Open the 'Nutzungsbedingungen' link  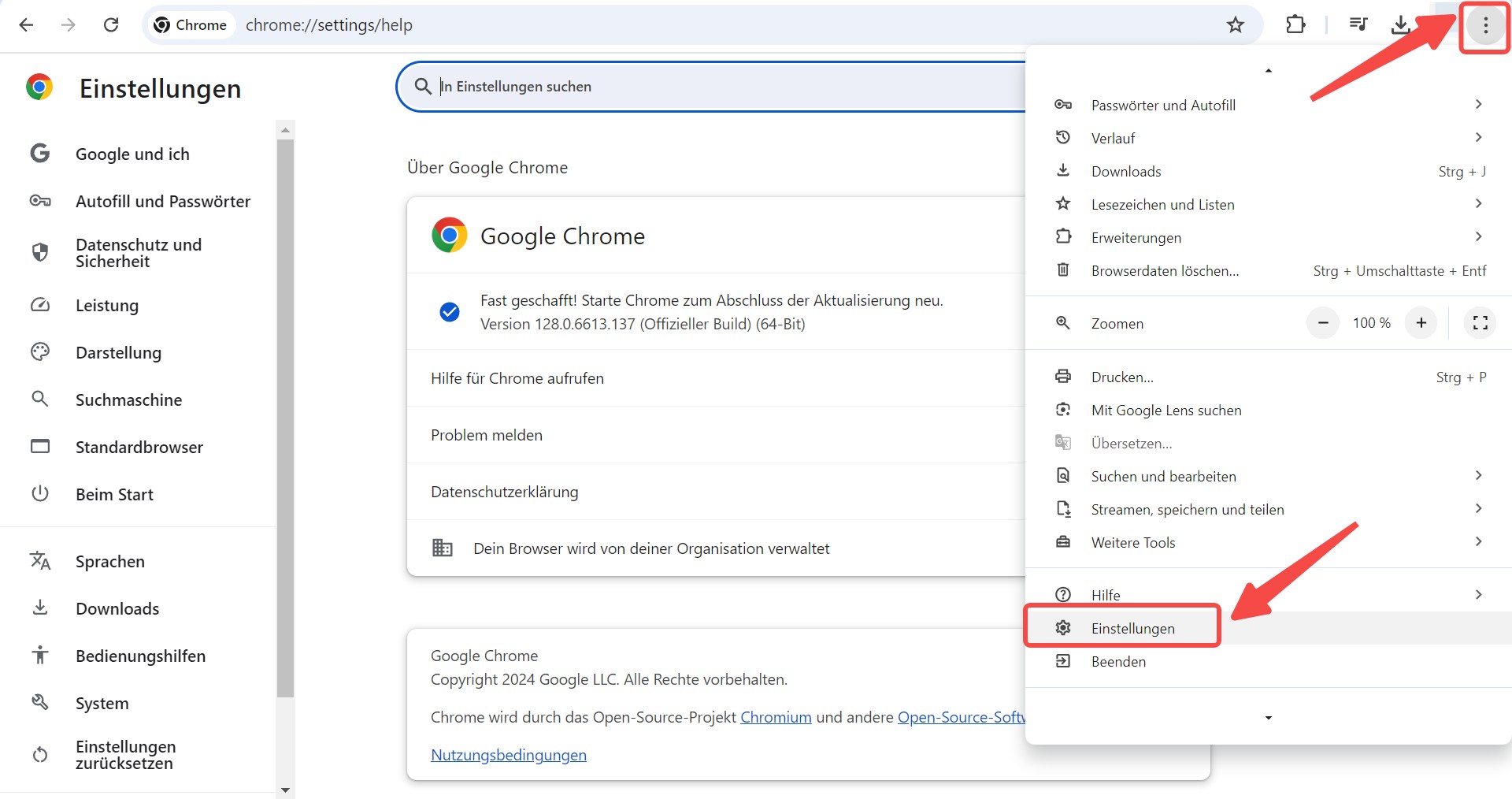[509, 755]
